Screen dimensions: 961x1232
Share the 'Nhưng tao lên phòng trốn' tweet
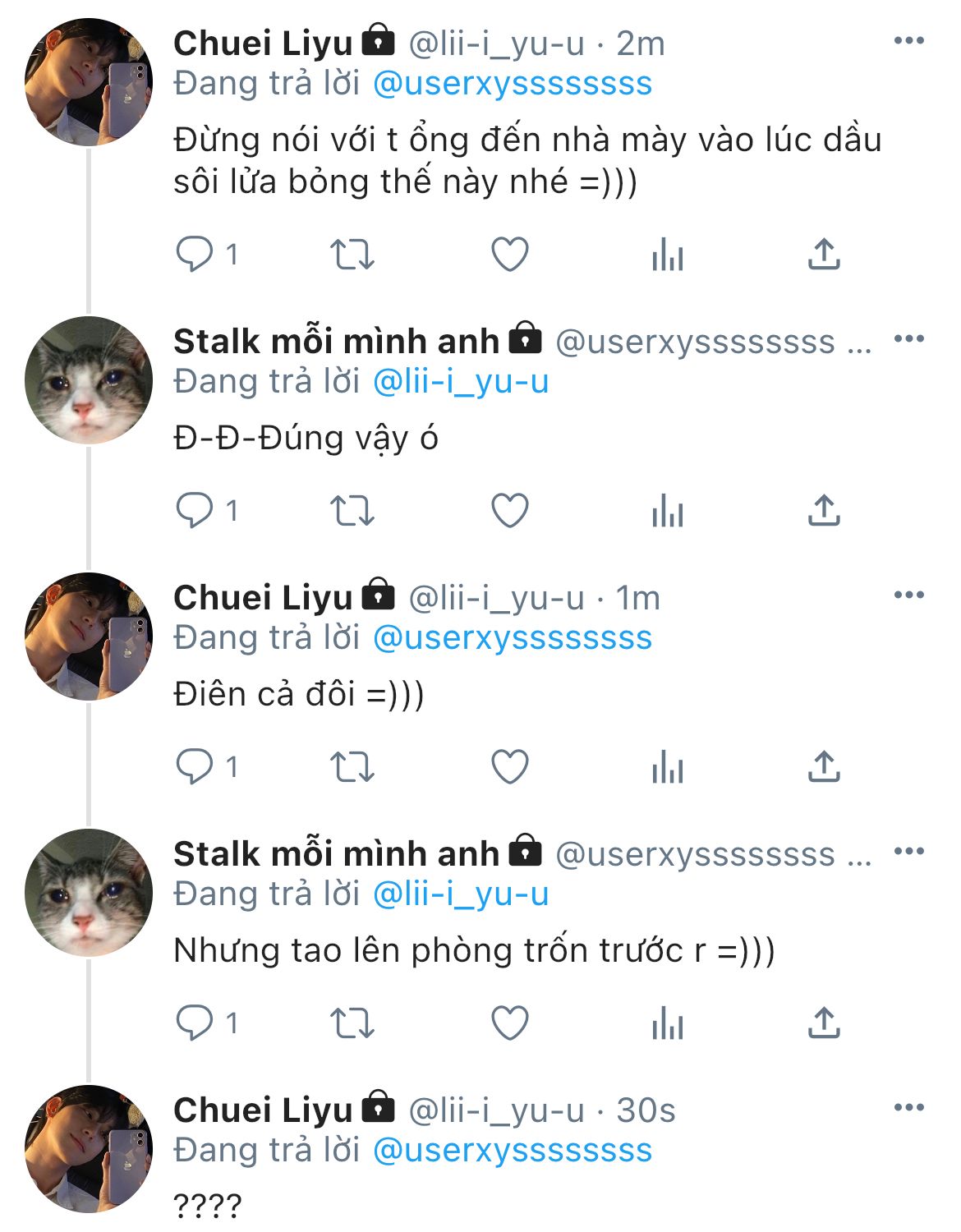tap(824, 1023)
